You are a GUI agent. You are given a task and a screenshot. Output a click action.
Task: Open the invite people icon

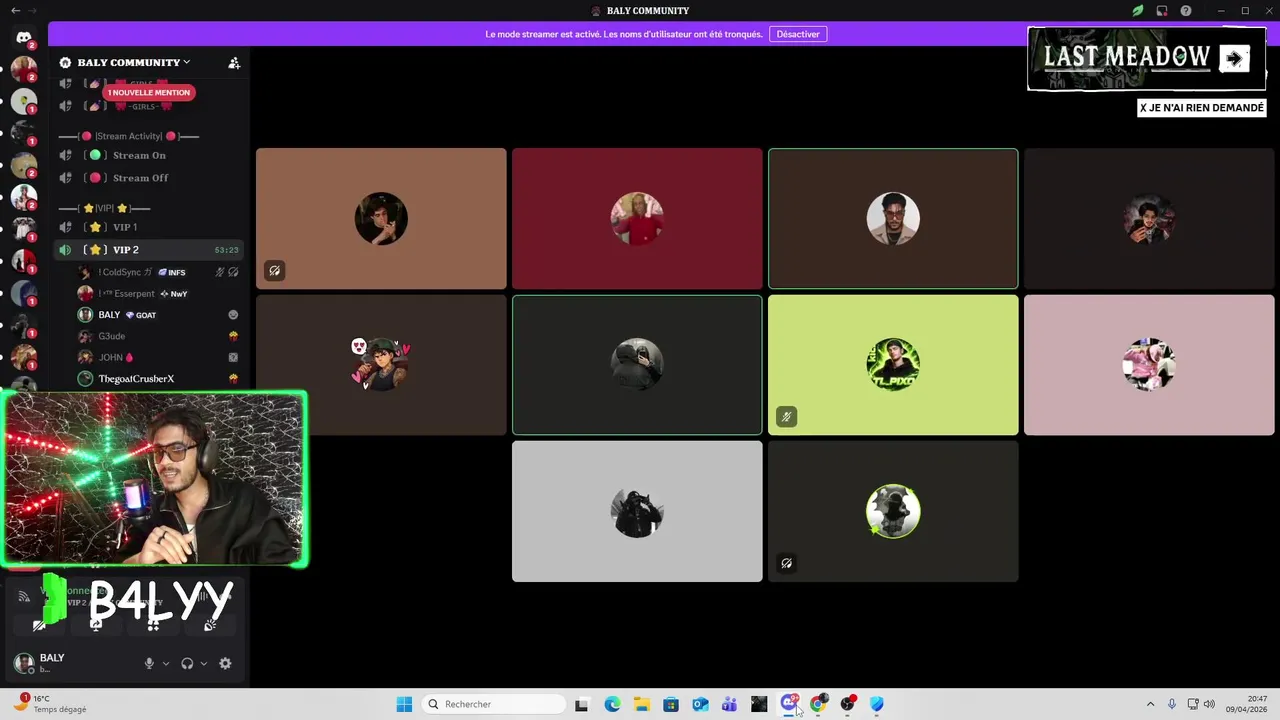[x=234, y=62]
